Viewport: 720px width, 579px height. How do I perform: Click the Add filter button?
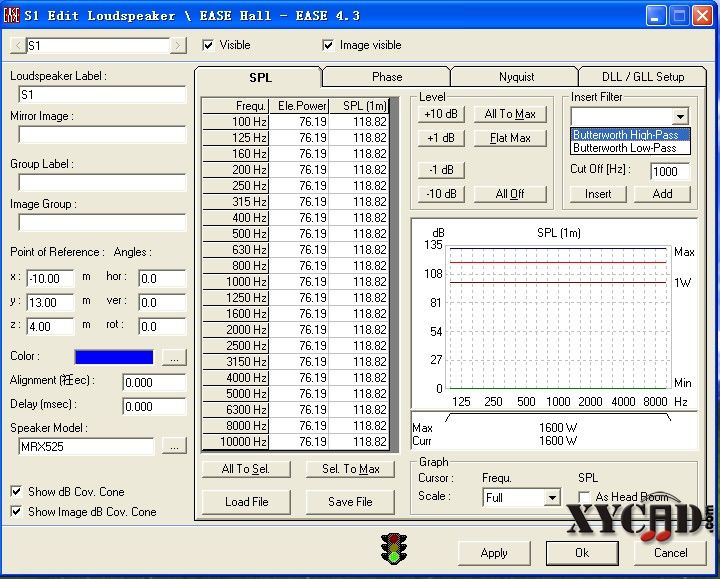coord(662,194)
